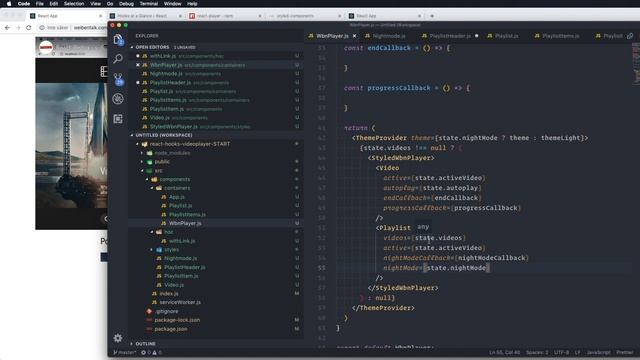Open Source Control view in activity bar

(x=118, y=79)
